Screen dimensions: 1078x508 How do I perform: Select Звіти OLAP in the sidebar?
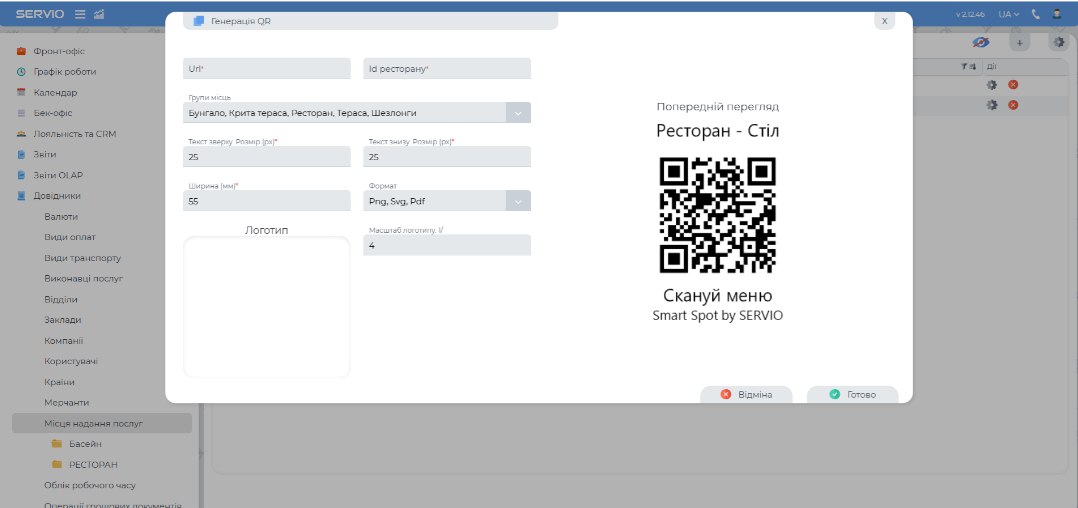click(58, 175)
